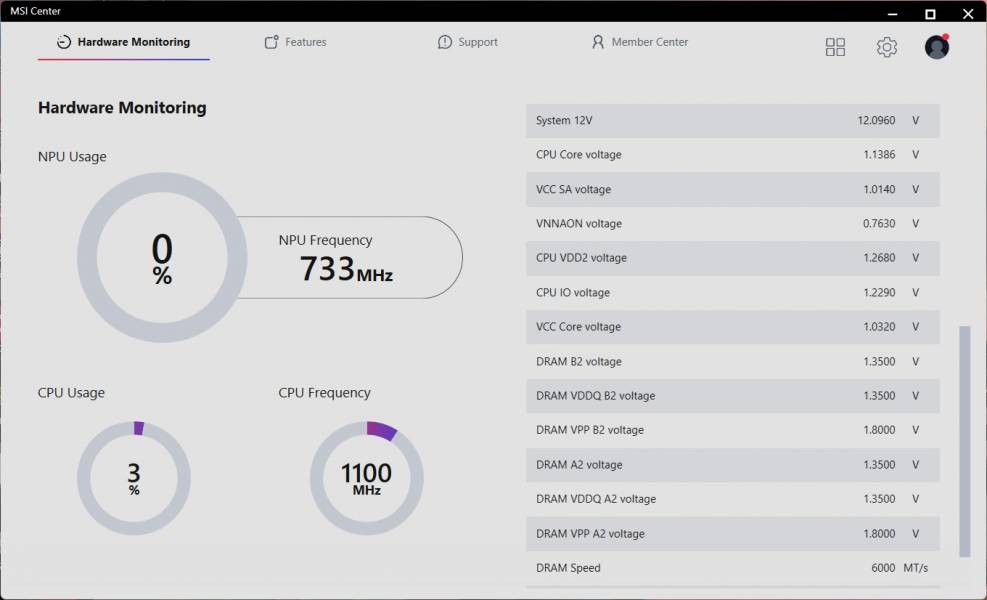
Task: Go to the Member Center tab
Action: pyautogui.click(x=640, y=42)
